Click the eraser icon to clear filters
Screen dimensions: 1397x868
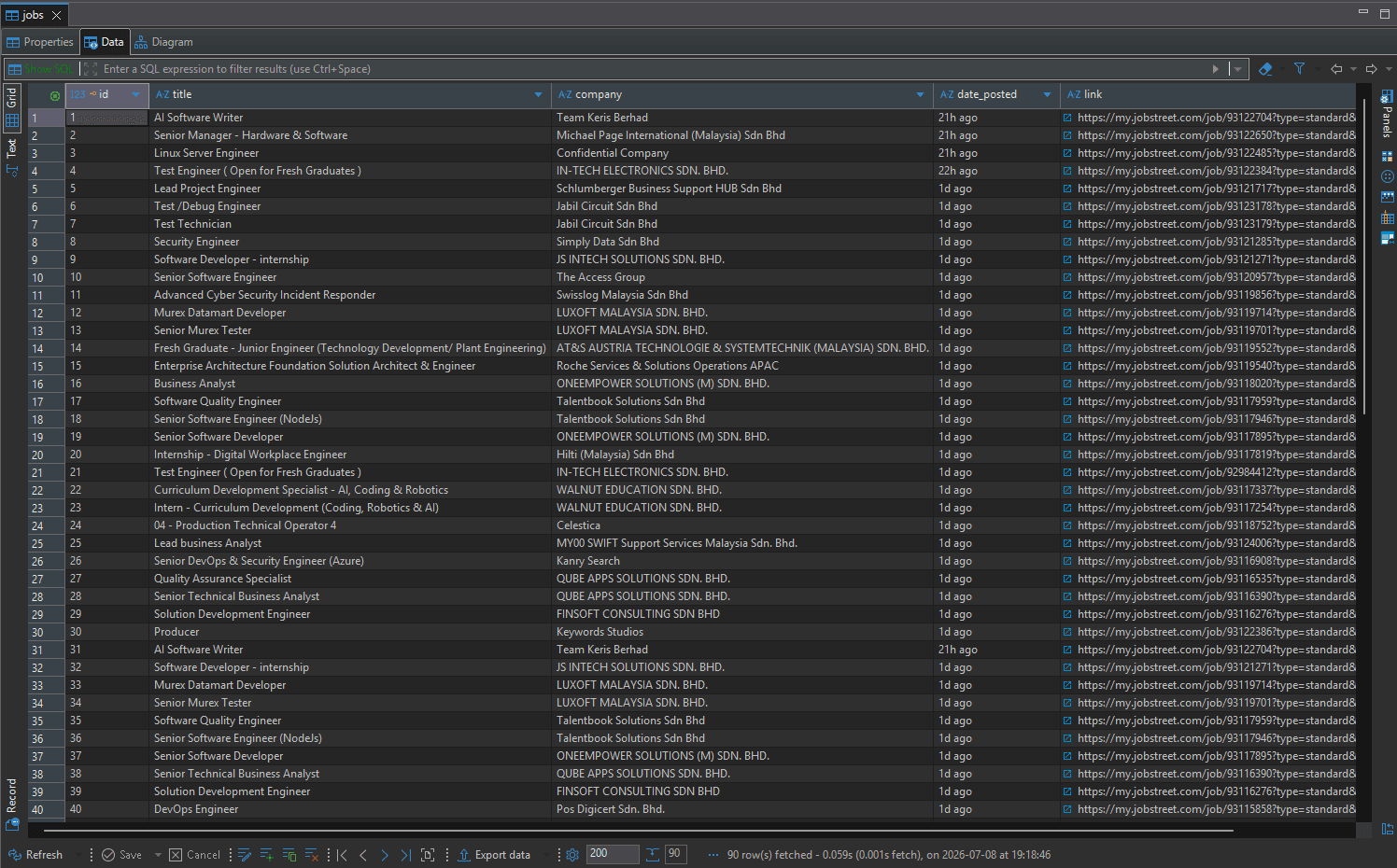pos(1265,69)
